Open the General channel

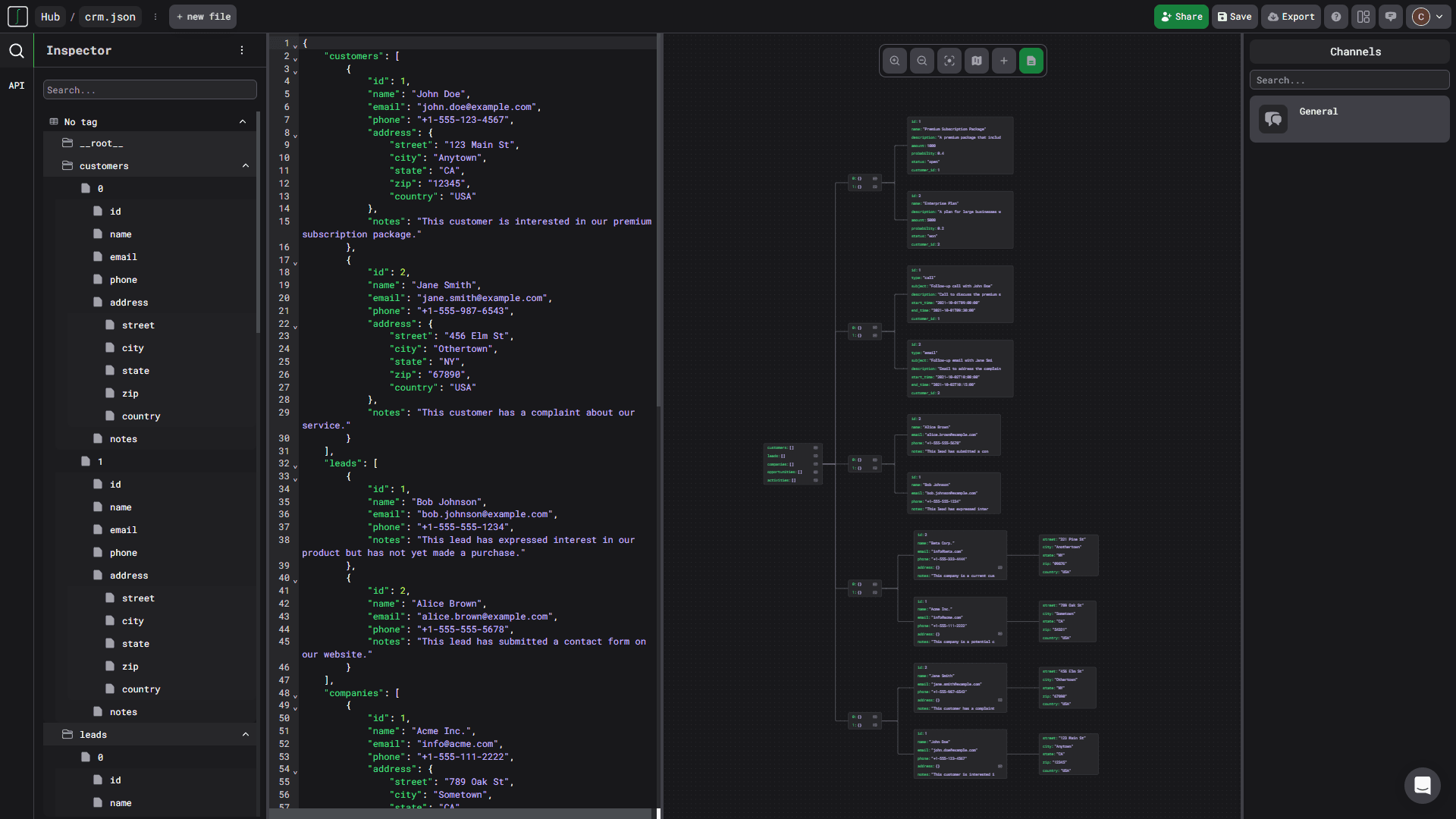coord(1349,119)
